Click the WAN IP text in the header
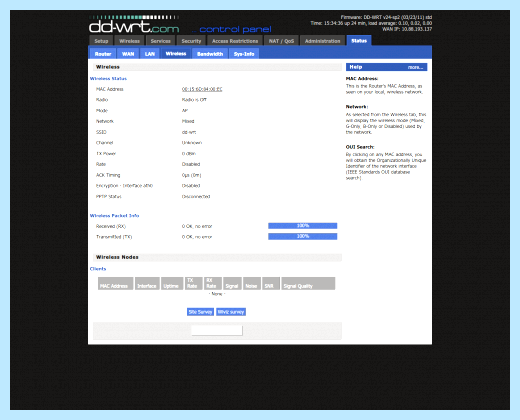 point(407,29)
